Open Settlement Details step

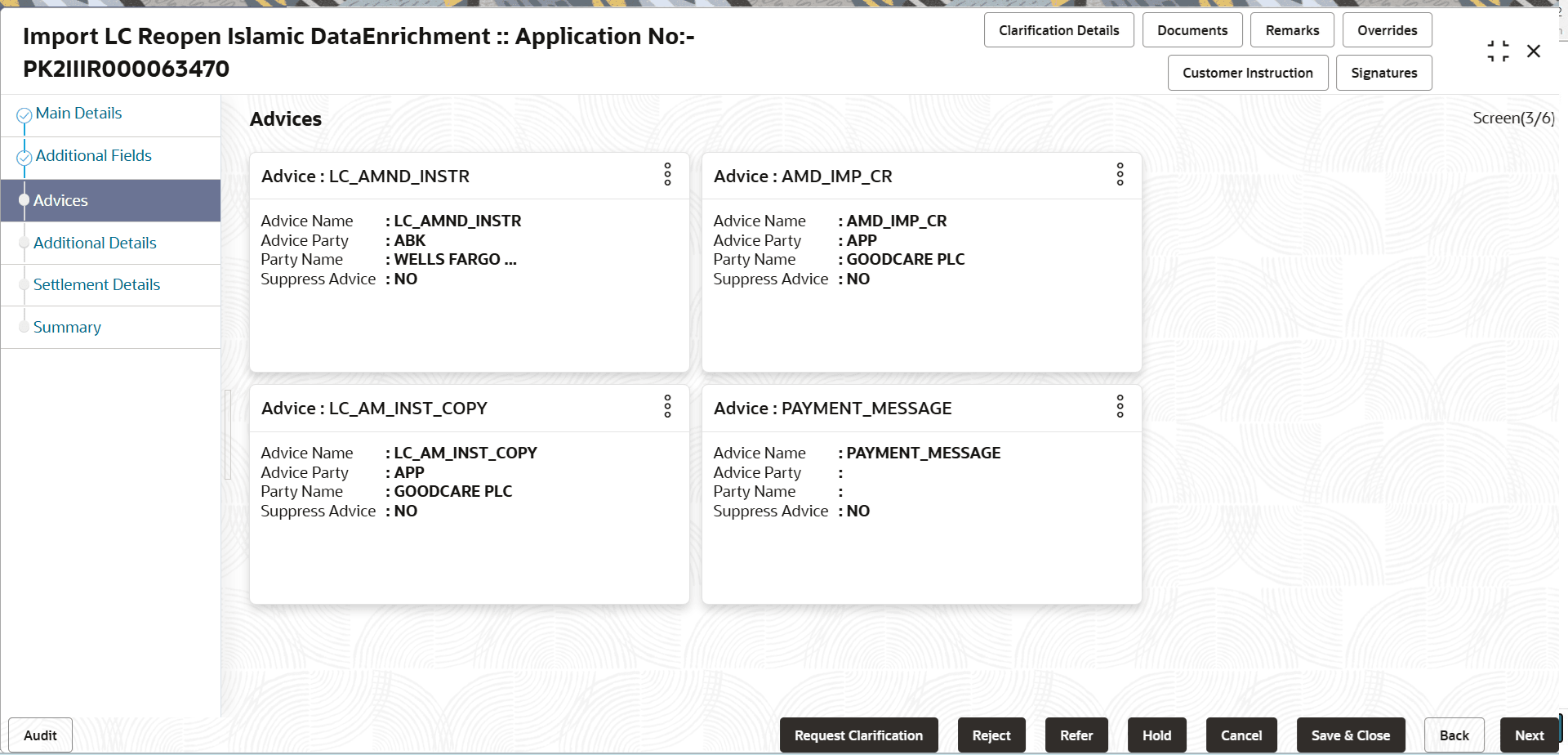tap(96, 284)
